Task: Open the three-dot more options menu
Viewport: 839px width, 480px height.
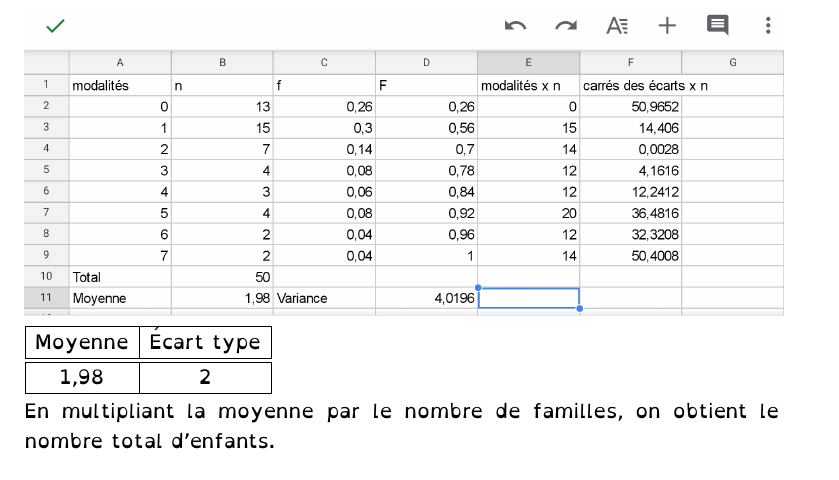Action: click(x=767, y=26)
